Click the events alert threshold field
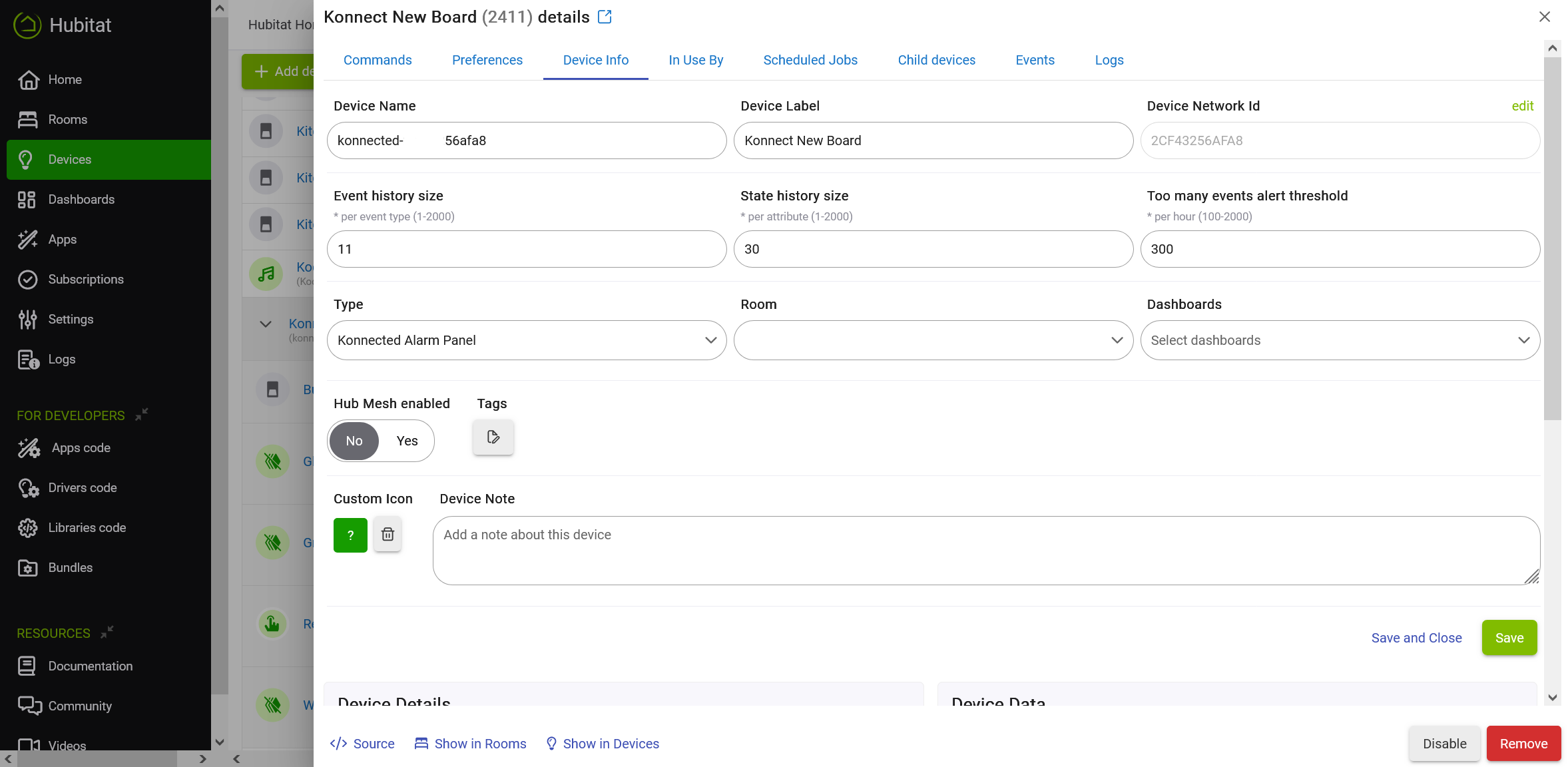Image resolution: width=1568 pixels, height=767 pixels. [1340, 249]
